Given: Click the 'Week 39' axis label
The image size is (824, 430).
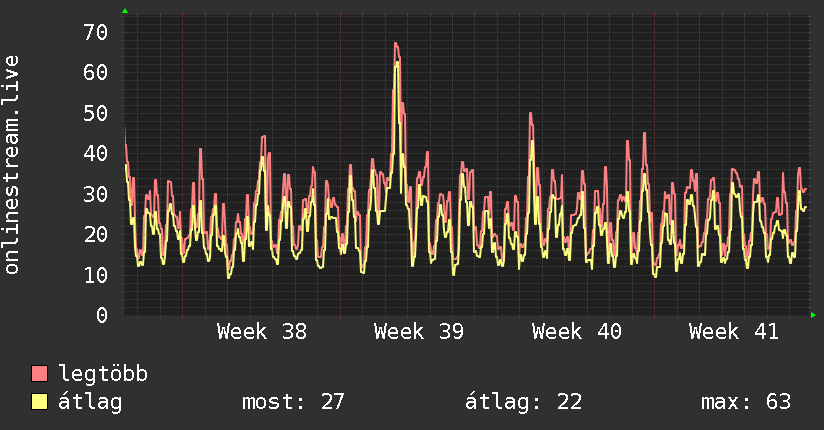Looking at the screenshot, I should (419, 332).
